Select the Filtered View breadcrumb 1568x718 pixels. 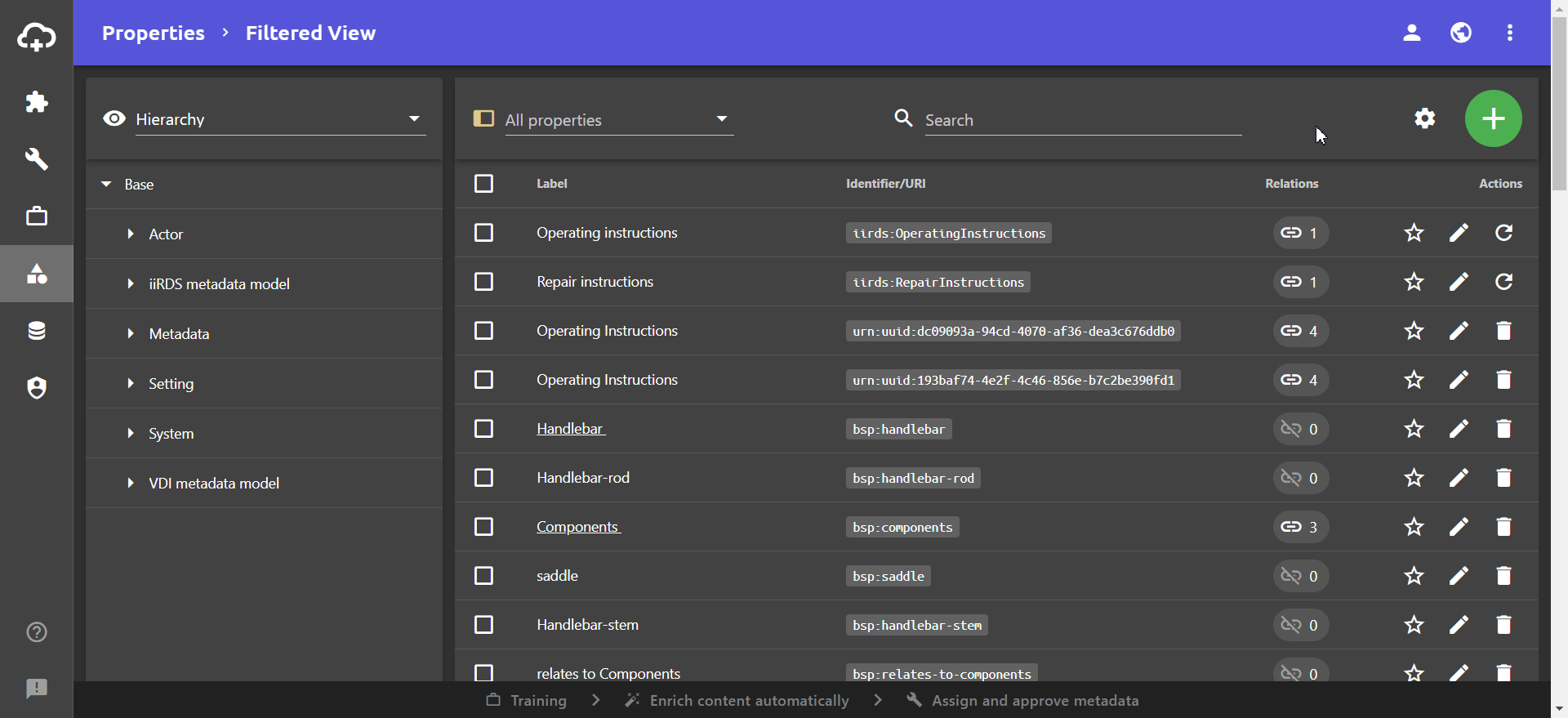[310, 33]
